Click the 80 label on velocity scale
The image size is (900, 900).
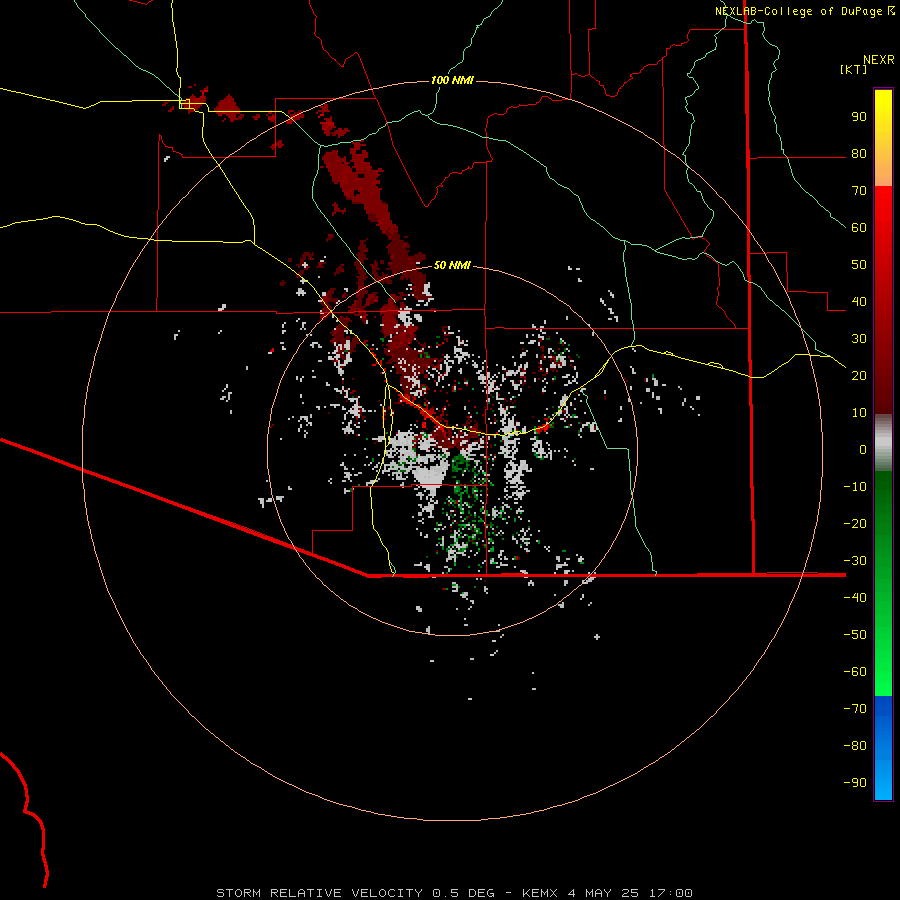point(859,153)
